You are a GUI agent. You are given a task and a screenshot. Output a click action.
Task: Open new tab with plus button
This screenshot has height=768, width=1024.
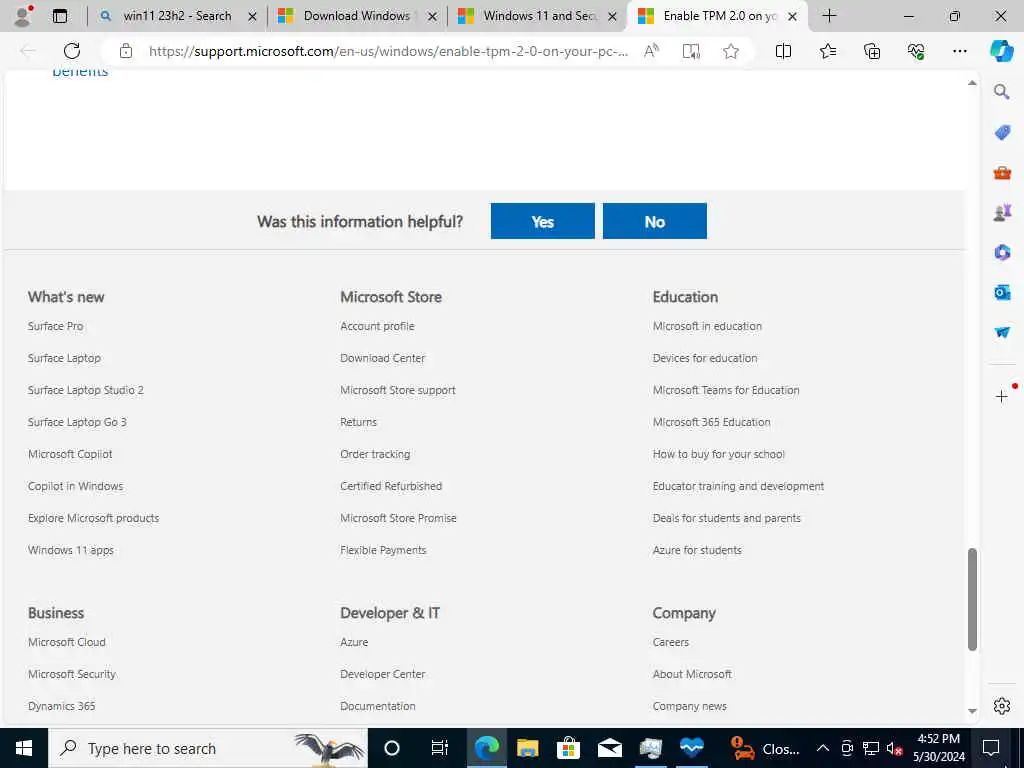(x=829, y=16)
